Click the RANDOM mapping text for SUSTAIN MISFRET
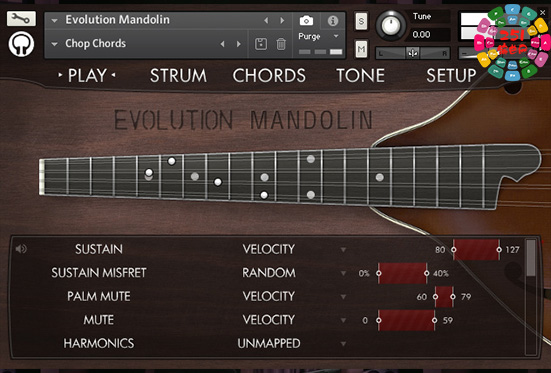The width and height of the screenshot is (551, 373). [269, 273]
